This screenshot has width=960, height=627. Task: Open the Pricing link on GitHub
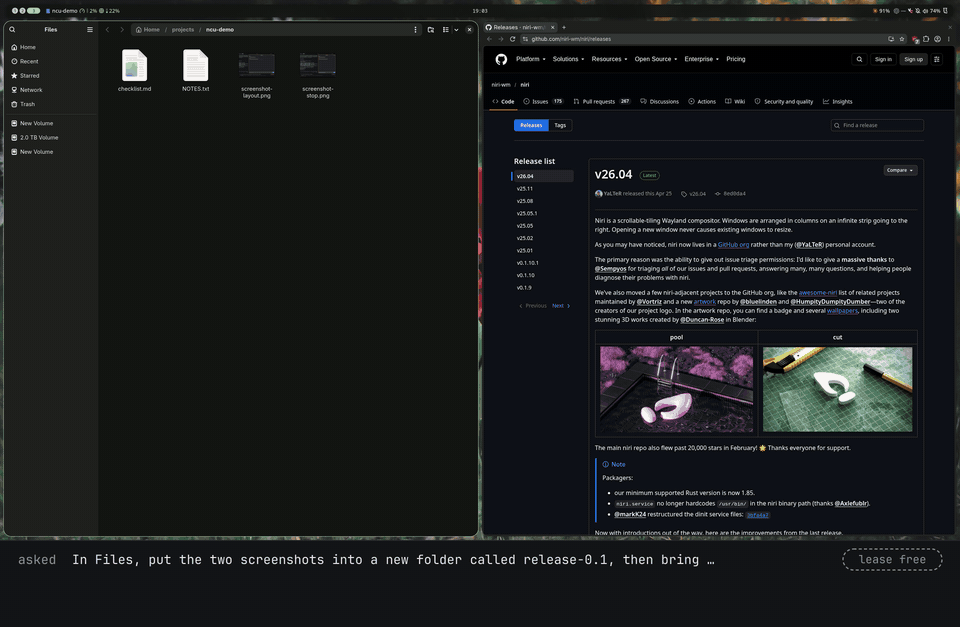736,59
